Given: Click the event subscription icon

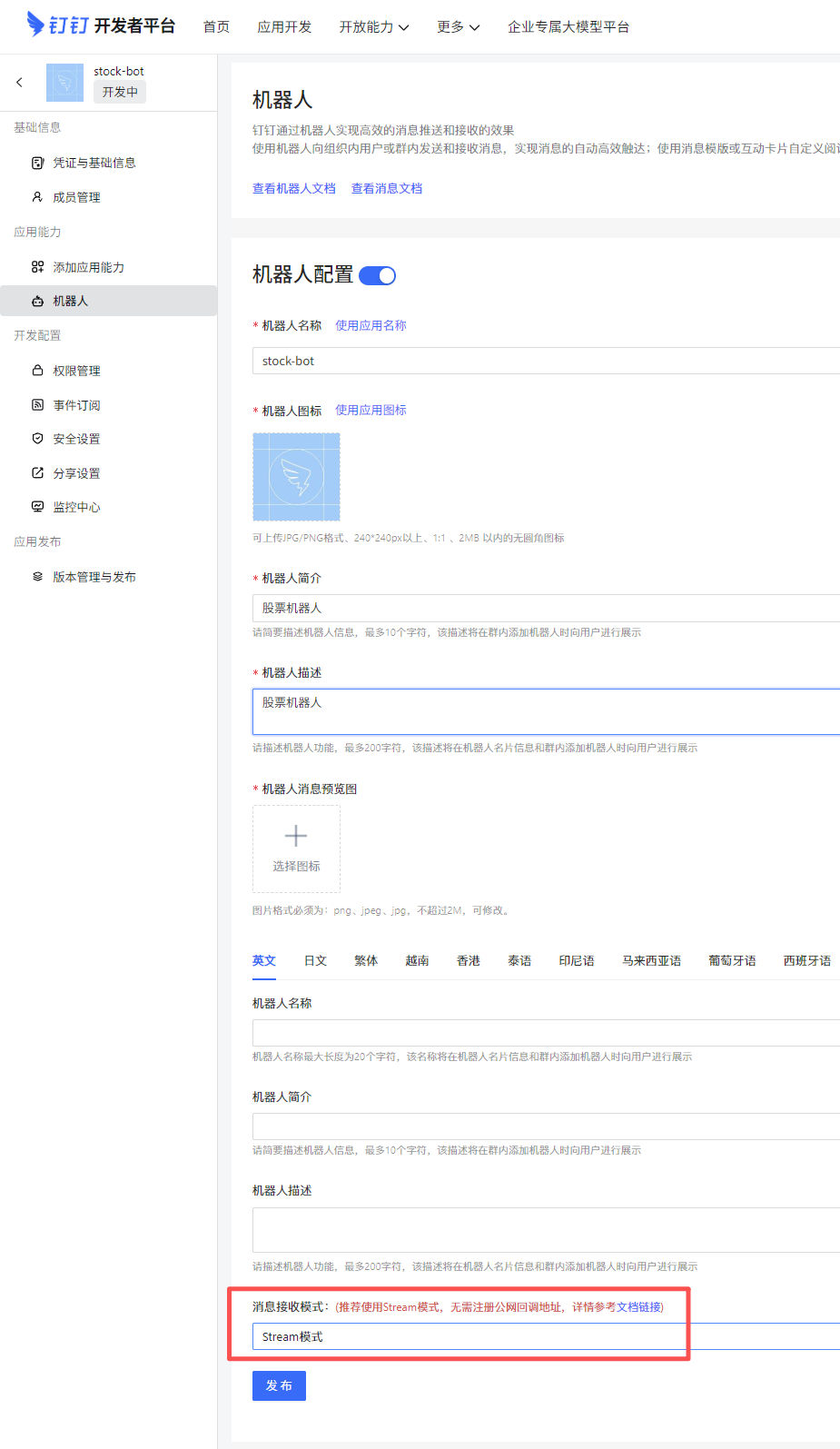Looking at the screenshot, I should coord(37,405).
